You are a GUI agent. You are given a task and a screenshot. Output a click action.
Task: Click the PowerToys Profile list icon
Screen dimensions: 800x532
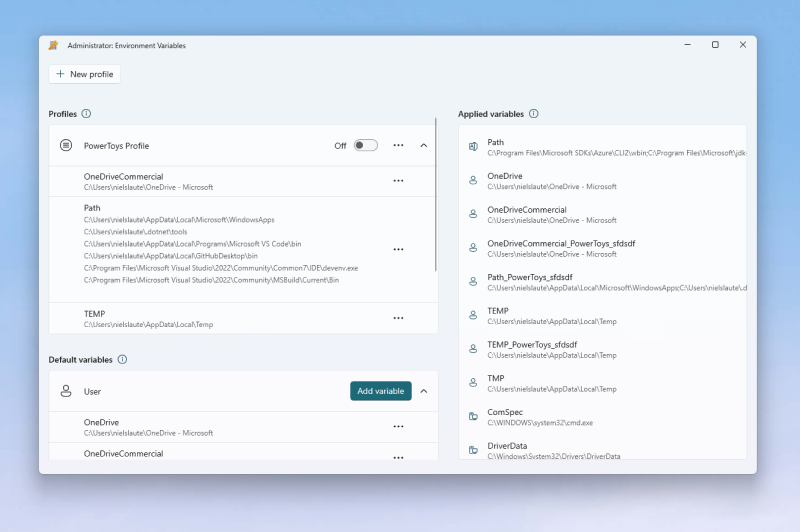point(66,146)
